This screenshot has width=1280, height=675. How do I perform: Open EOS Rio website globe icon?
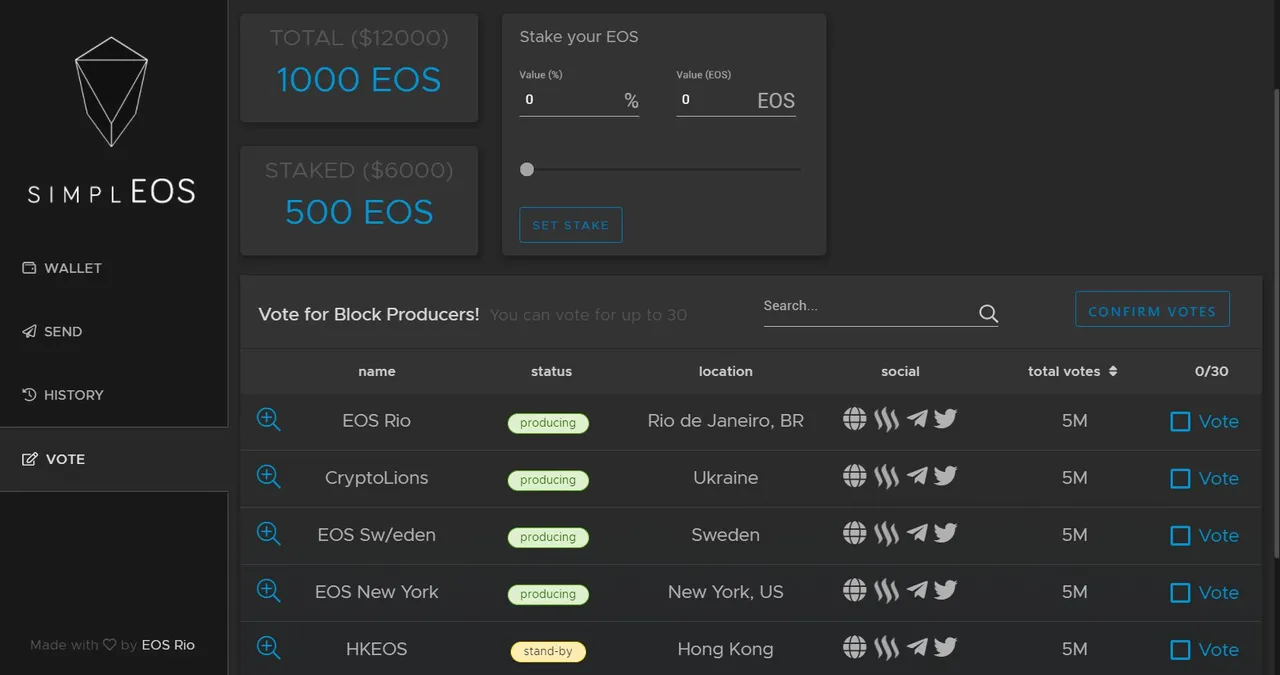pyautogui.click(x=854, y=419)
